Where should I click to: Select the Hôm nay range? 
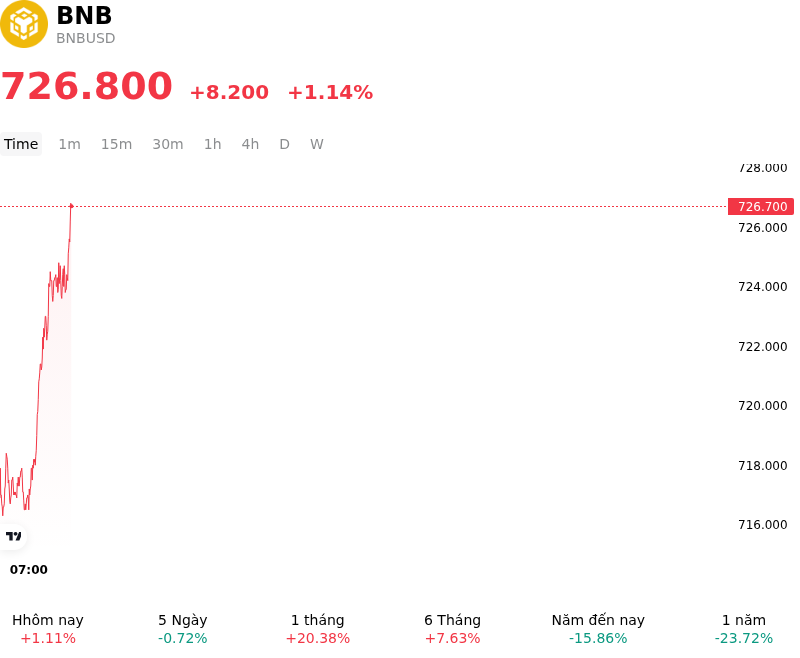point(48,629)
